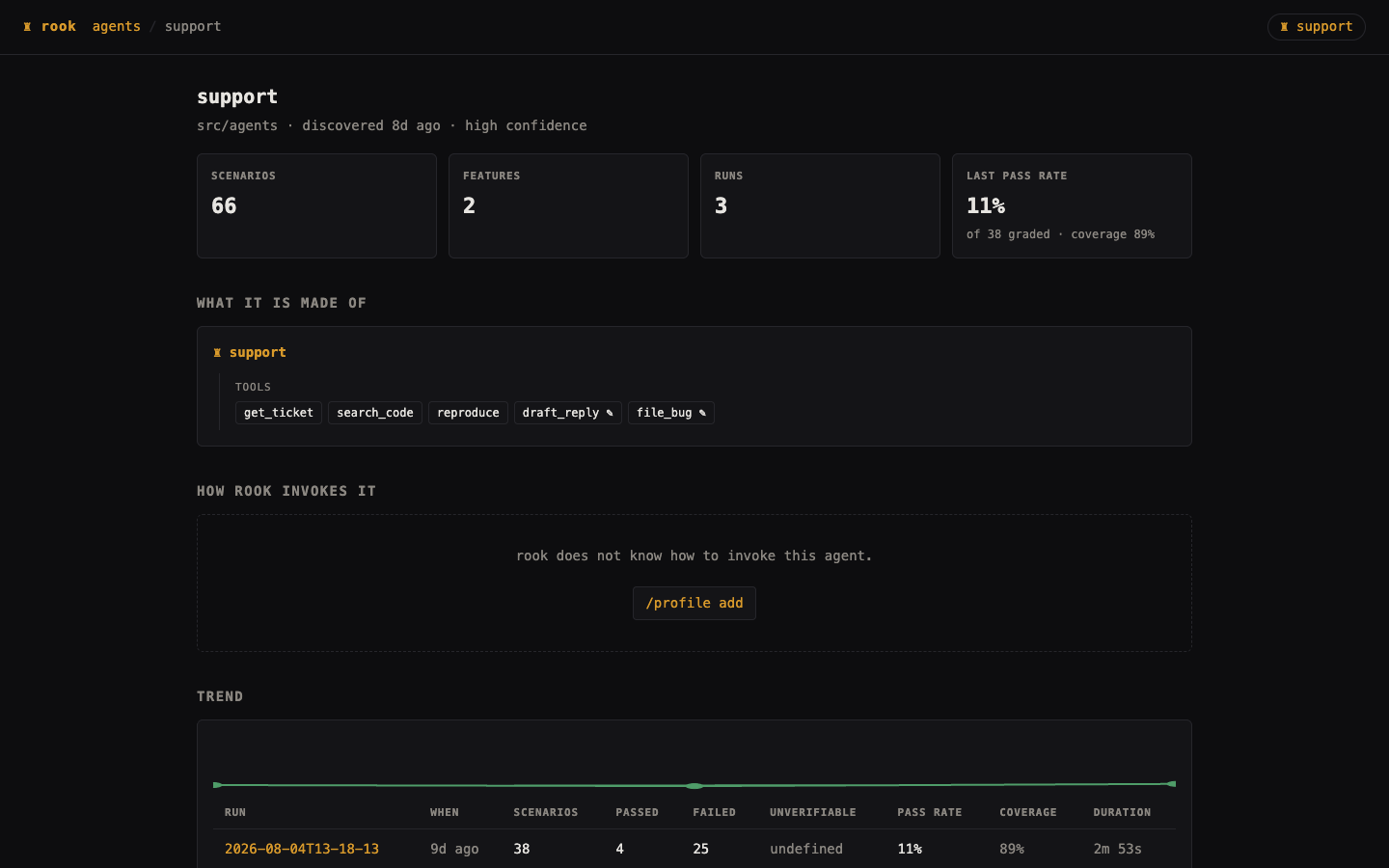The image size is (1389, 868).
Task: Click the rightmost trend line point
Action: pos(1171,784)
